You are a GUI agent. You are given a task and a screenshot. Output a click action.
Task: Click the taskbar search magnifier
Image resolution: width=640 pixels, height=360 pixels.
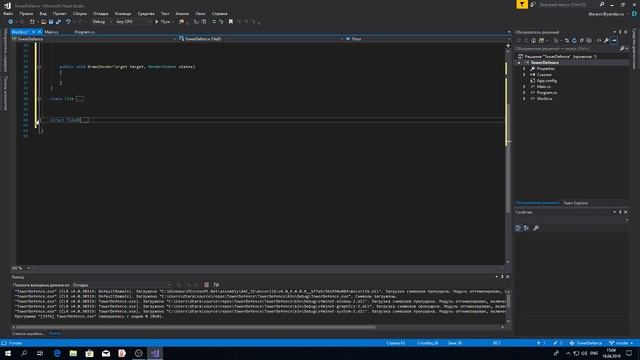pyautogui.click(x=24, y=353)
